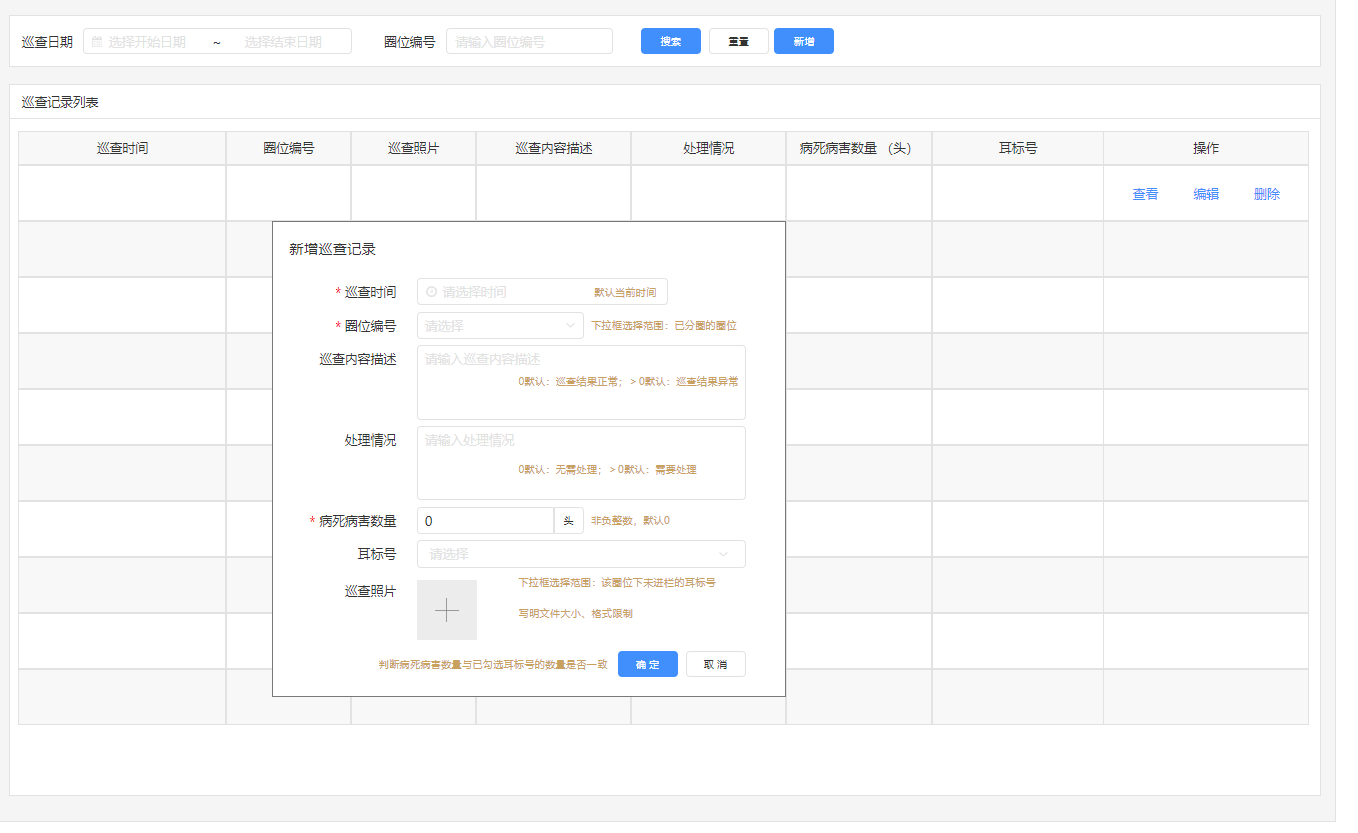
Task: Click the 耳标号 column header in table
Action: pyautogui.click(x=1018, y=148)
